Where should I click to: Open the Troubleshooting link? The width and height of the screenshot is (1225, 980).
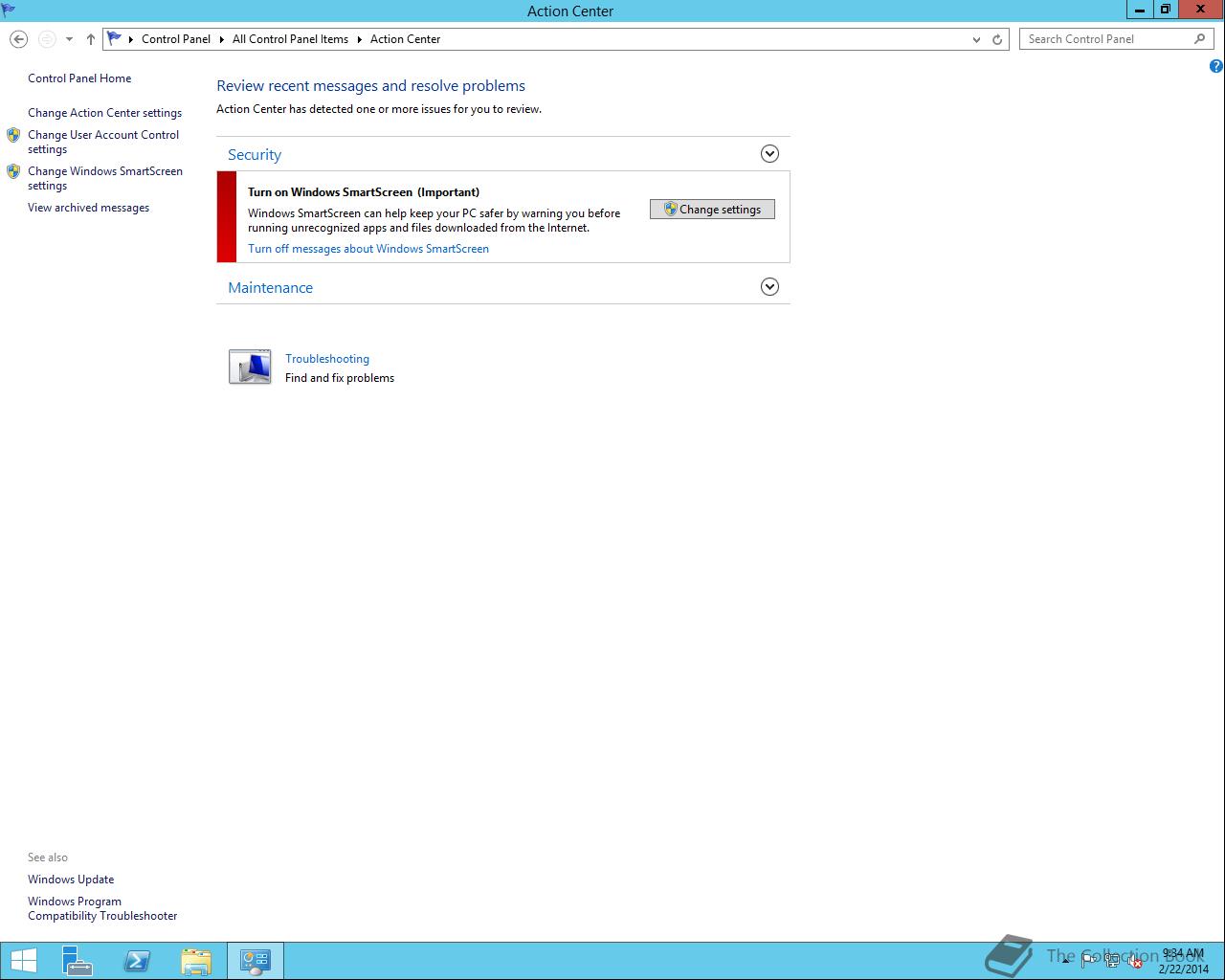[x=327, y=359]
